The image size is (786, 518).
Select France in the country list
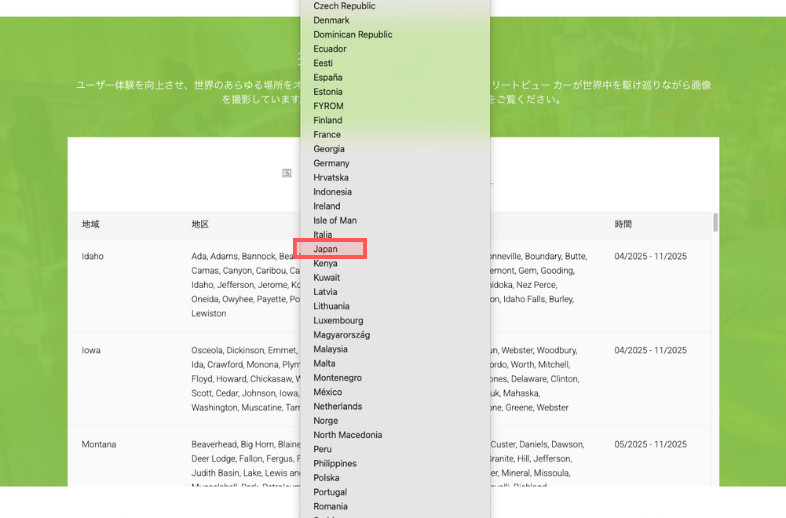pyautogui.click(x=327, y=134)
